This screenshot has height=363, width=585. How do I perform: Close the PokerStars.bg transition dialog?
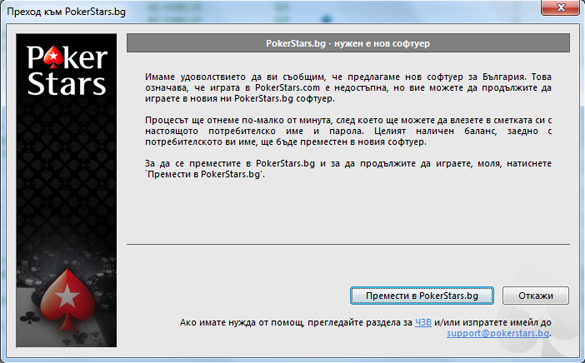[x=560, y=7]
